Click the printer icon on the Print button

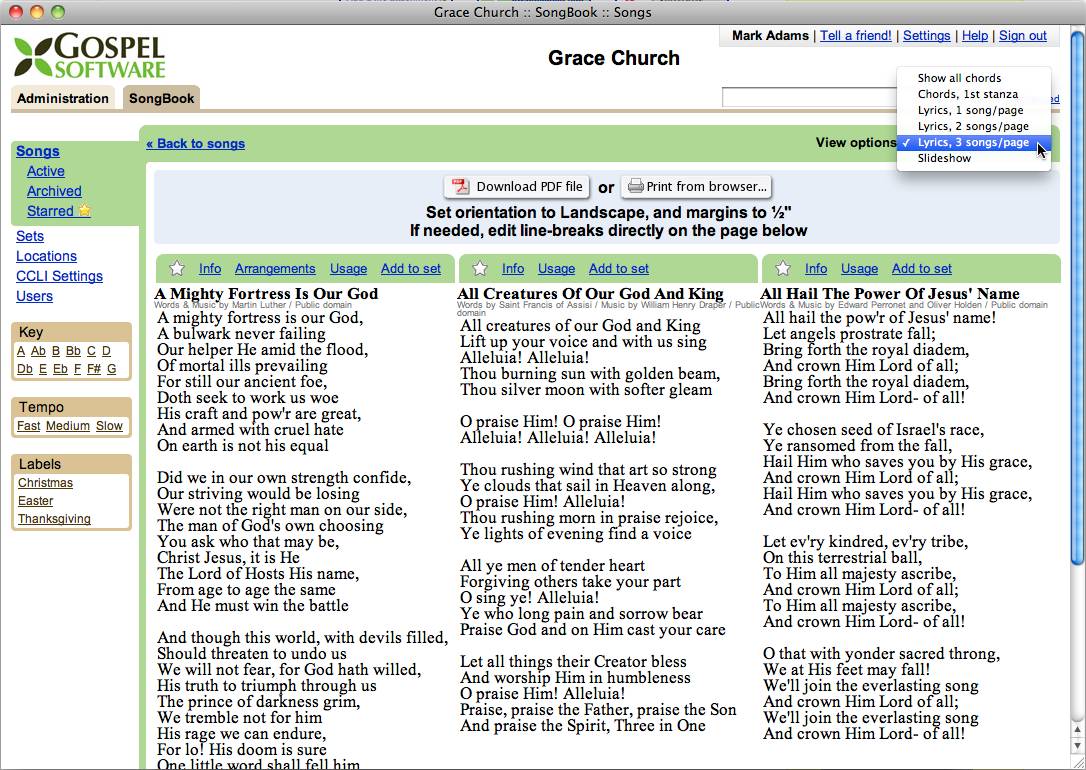coord(636,186)
